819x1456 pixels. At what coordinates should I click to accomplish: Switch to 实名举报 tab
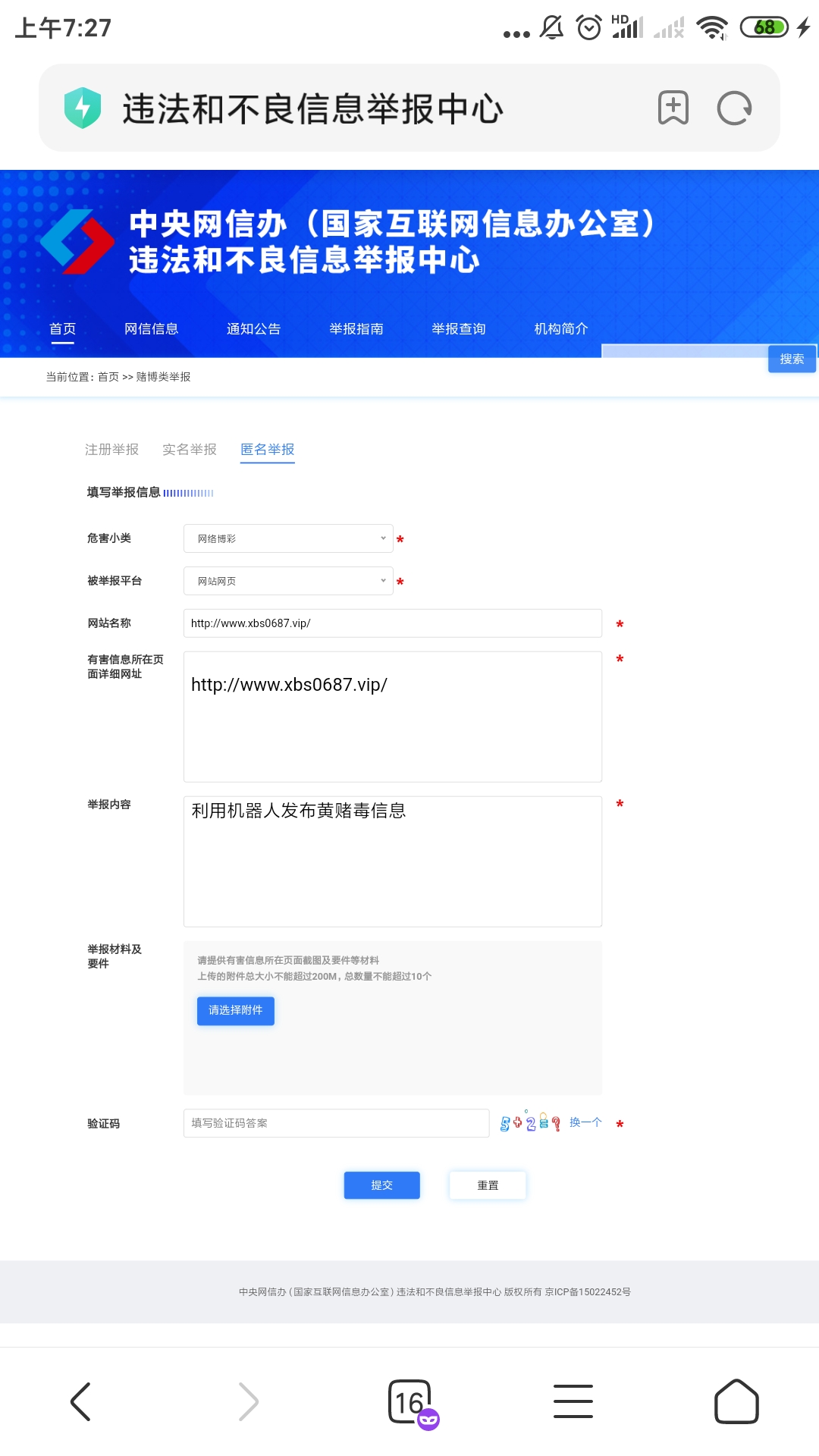click(x=190, y=450)
